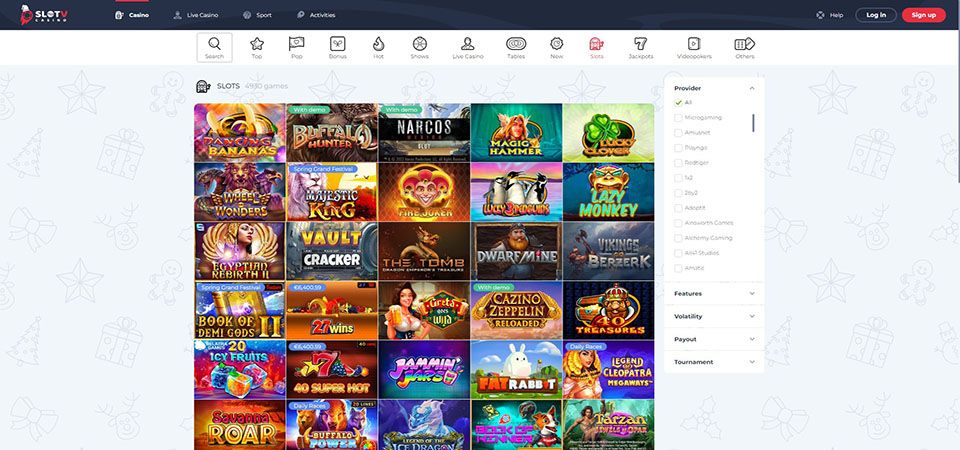Screen dimensions: 960x450
Task: Open the Jackpots seven category icon
Action: 640,43
